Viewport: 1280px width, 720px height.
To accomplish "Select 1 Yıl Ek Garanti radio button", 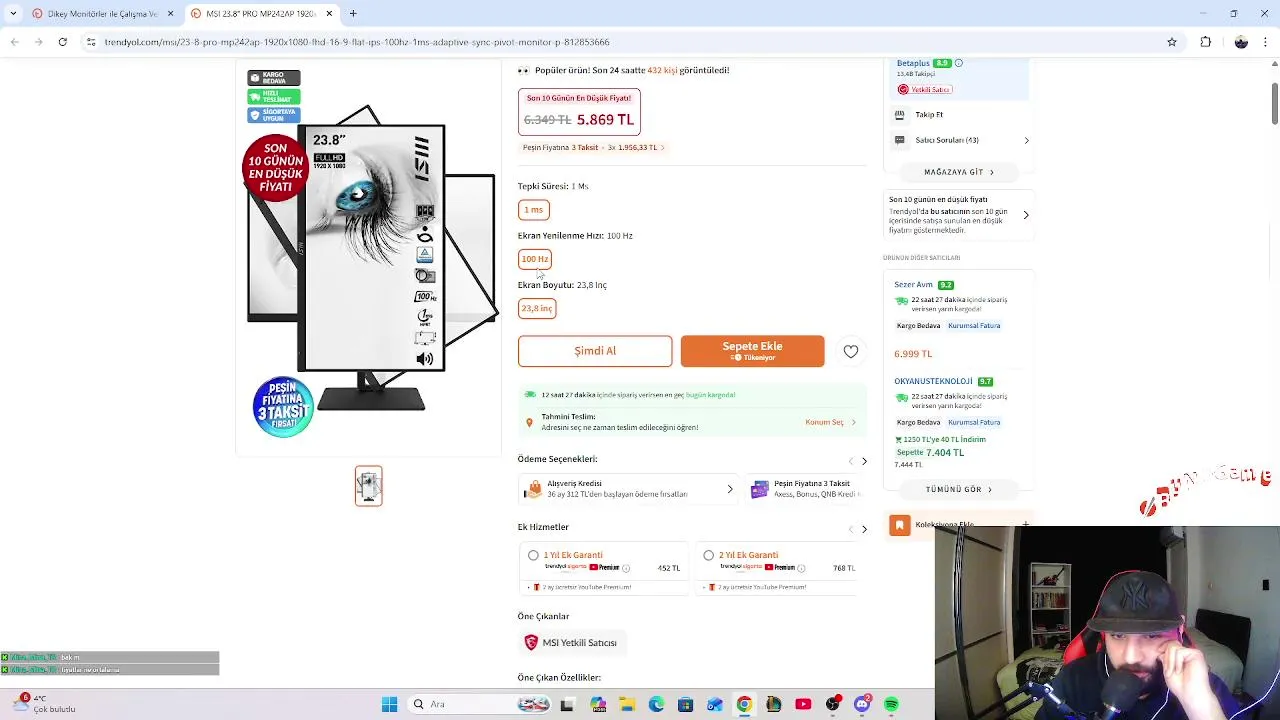I will tap(533, 555).
